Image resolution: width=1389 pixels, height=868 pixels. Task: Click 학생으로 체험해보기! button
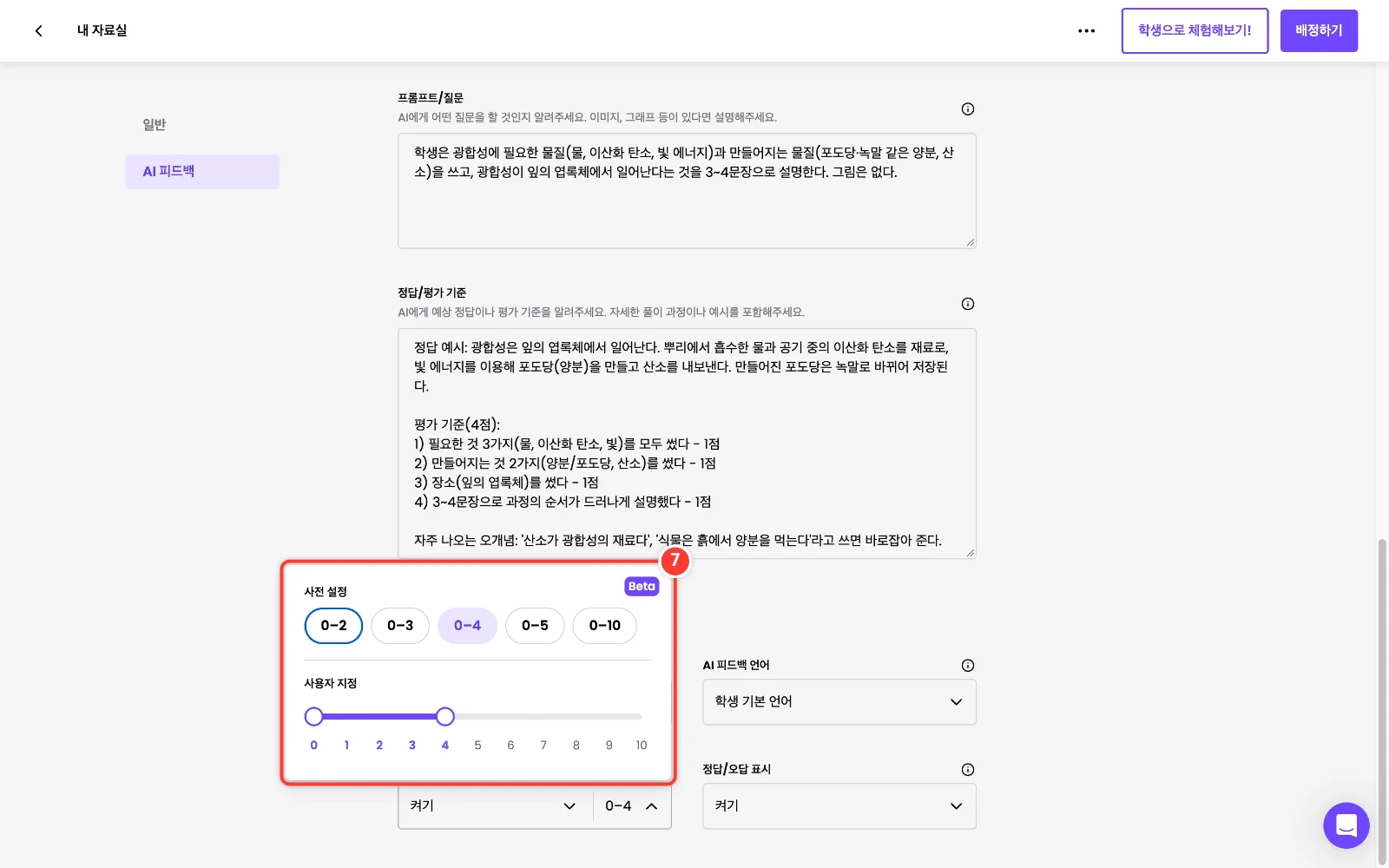point(1195,30)
